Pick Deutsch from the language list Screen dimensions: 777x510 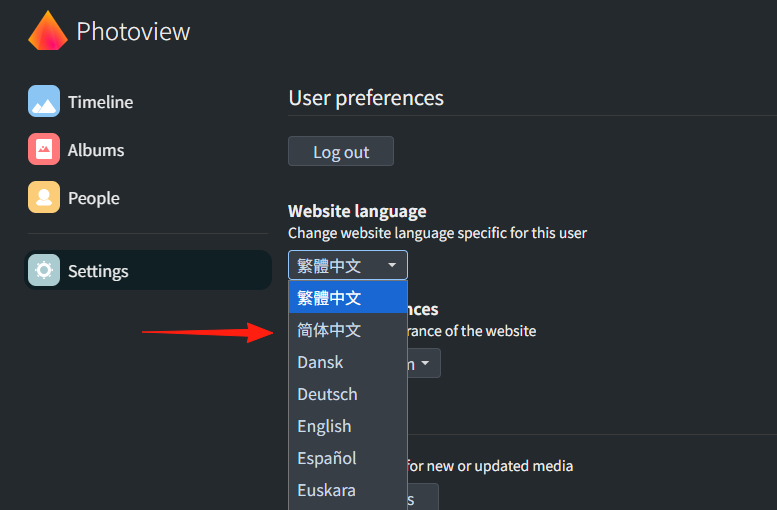coord(348,394)
